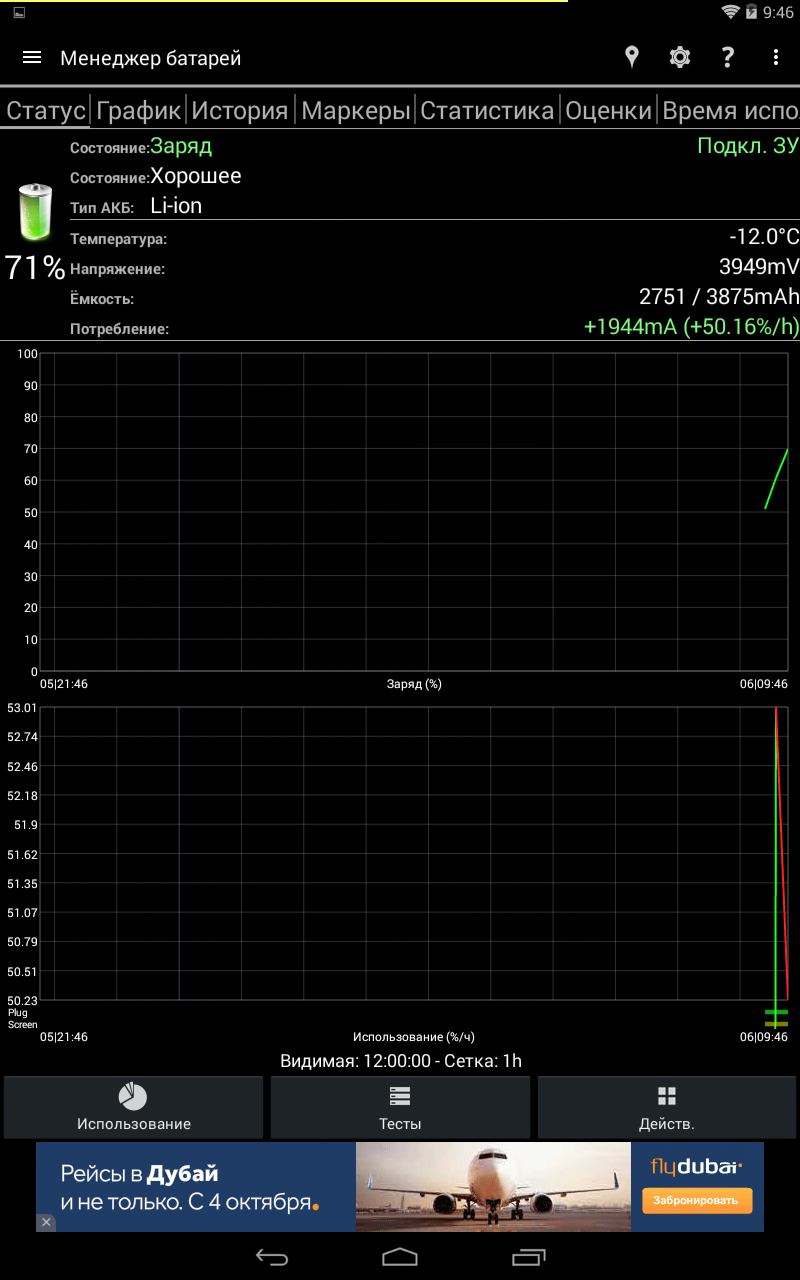The height and width of the screenshot is (1280, 800).
Task: Tap the Android back navigation button
Action: (x=271, y=1257)
